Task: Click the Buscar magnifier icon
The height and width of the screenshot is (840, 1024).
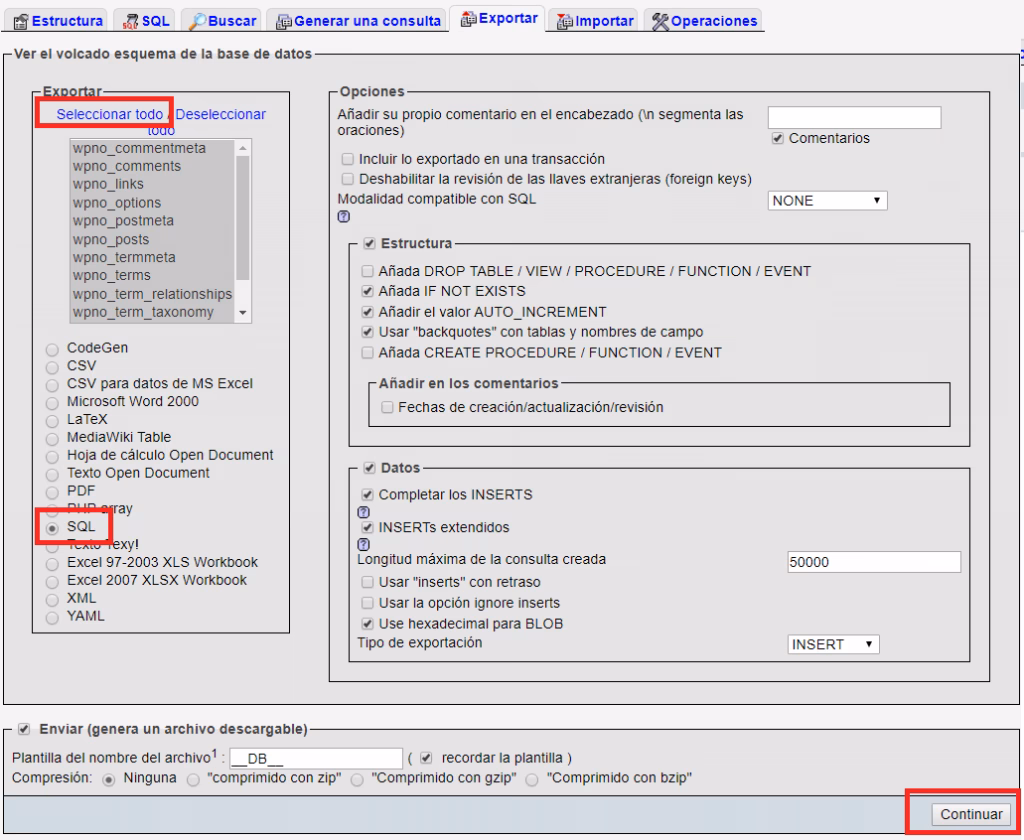Action: coord(197,22)
